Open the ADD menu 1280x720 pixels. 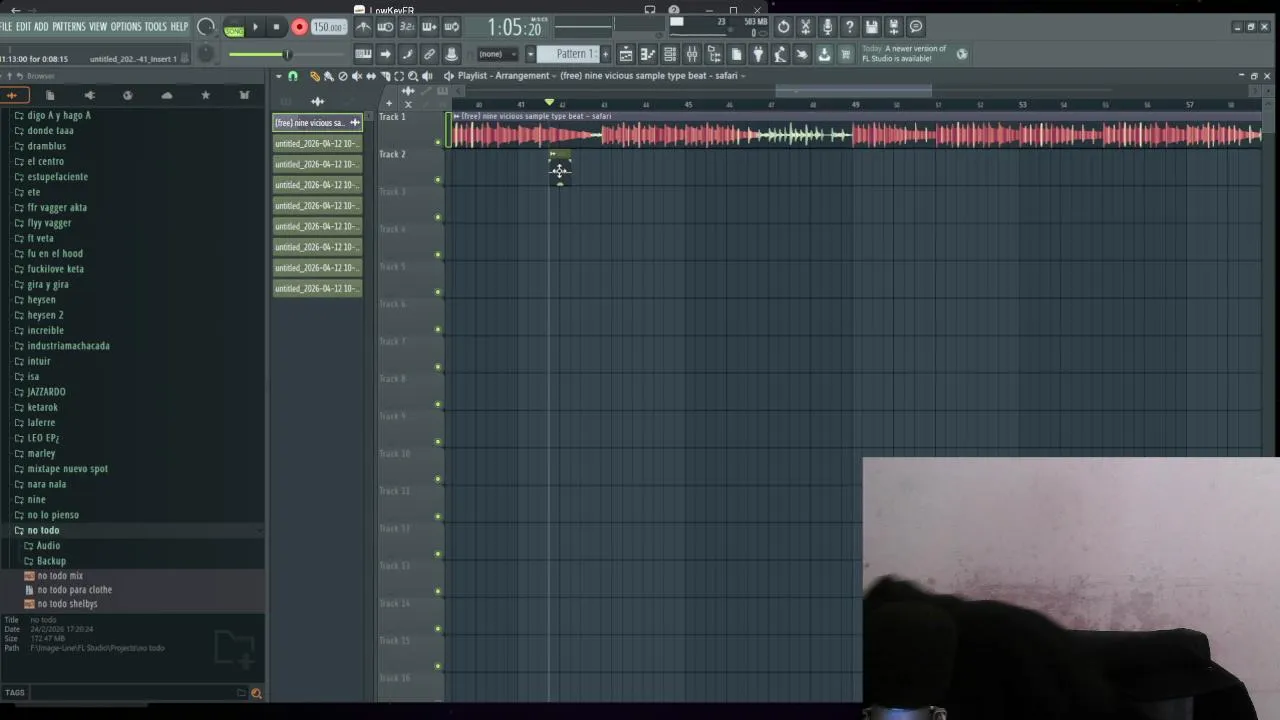coord(41,26)
